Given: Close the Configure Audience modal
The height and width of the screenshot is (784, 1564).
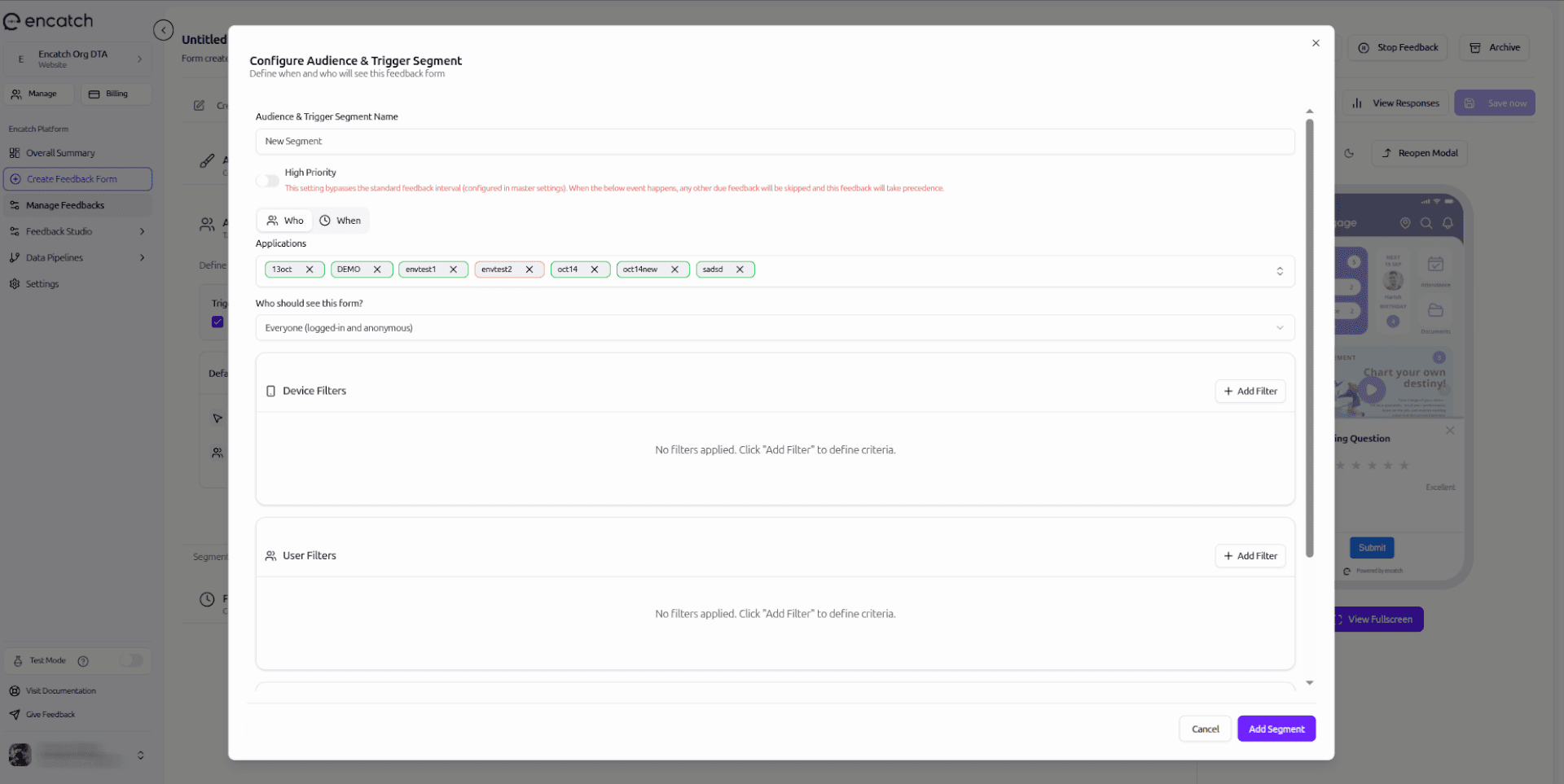Looking at the screenshot, I should (1316, 43).
